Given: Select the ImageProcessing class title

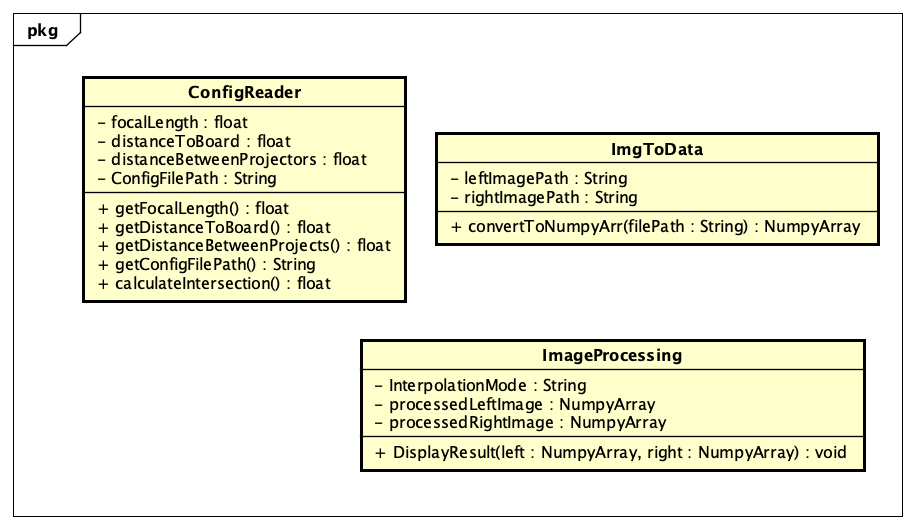Looking at the screenshot, I should point(612,355).
